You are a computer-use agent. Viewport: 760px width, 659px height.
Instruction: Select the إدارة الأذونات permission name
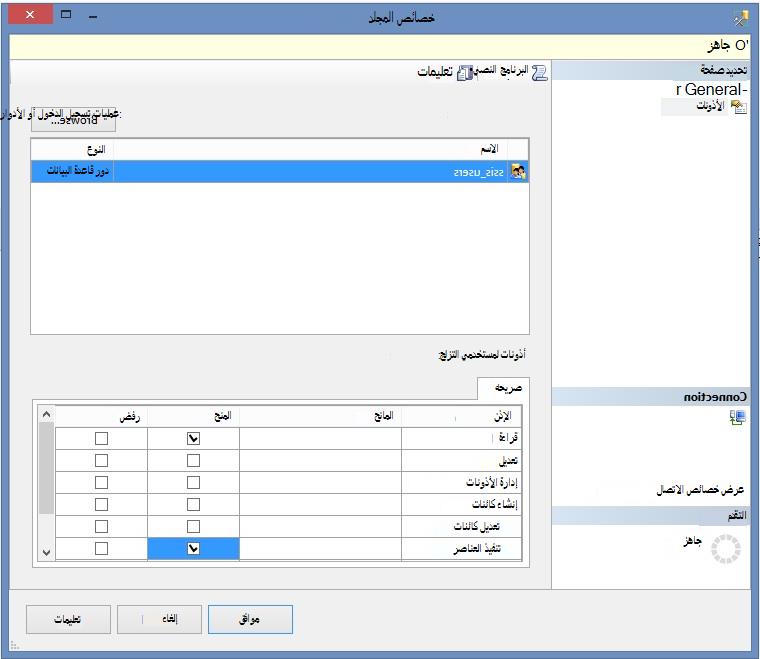click(492, 483)
